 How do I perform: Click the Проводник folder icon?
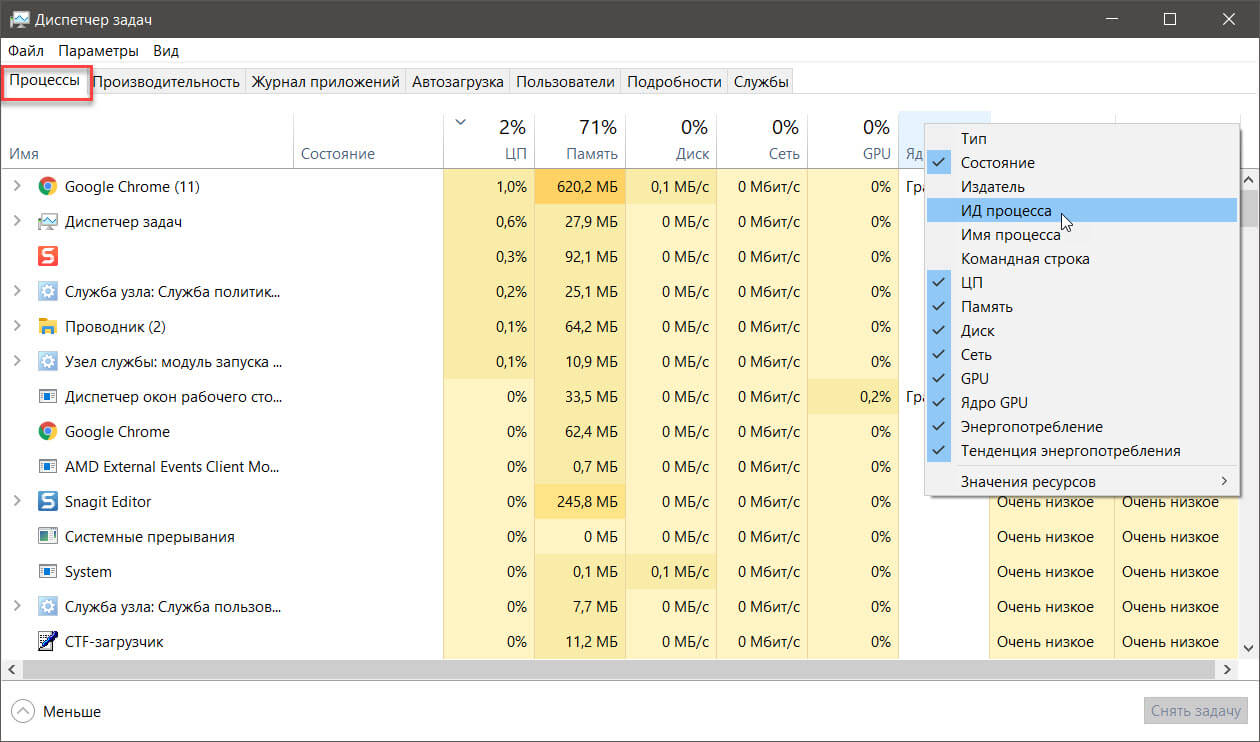tap(47, 327)
